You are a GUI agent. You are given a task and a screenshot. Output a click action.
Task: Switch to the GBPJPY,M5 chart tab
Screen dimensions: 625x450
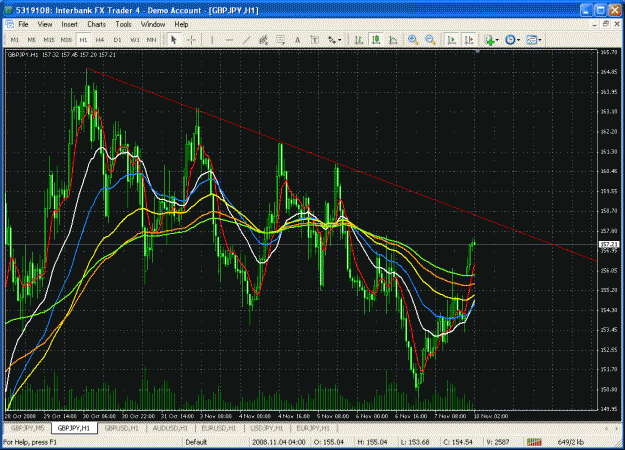[x=28, y=428]
